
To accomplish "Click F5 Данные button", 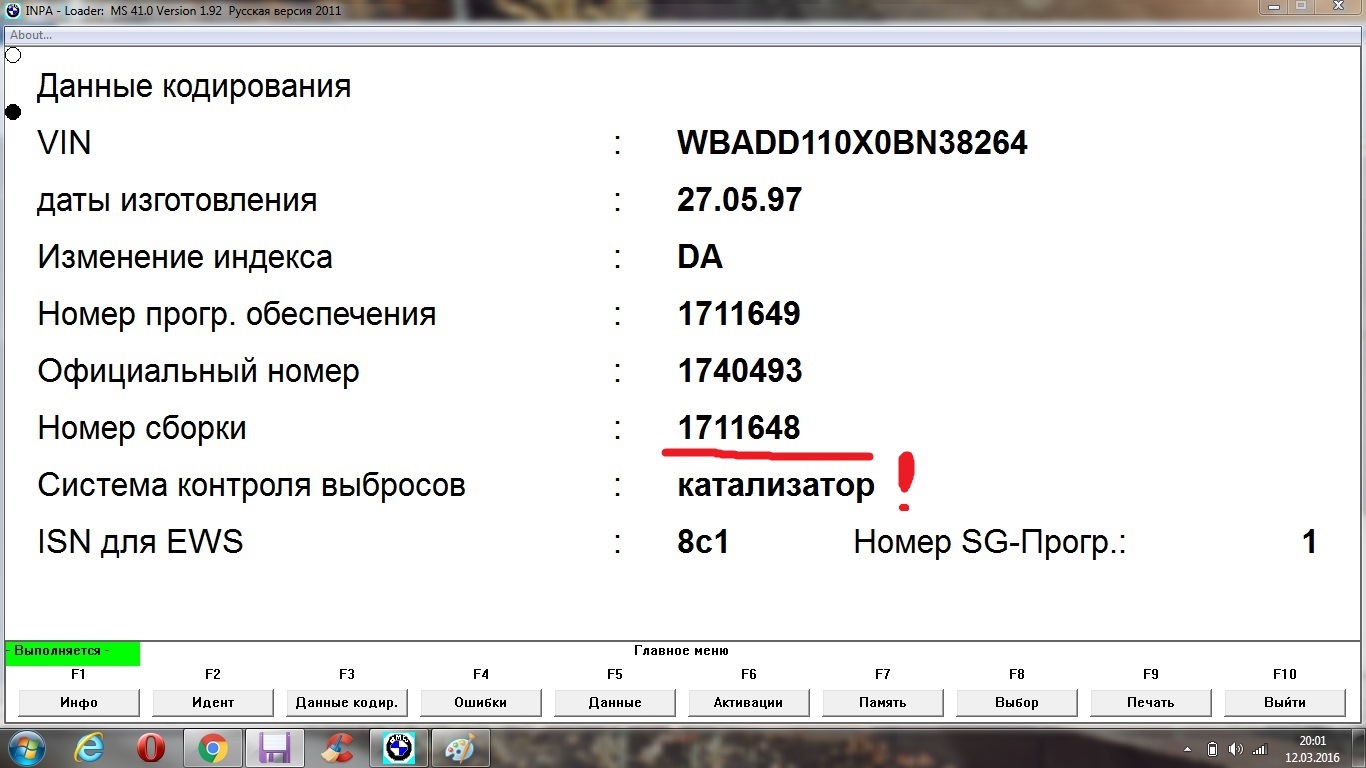I will tap(615, 702).
